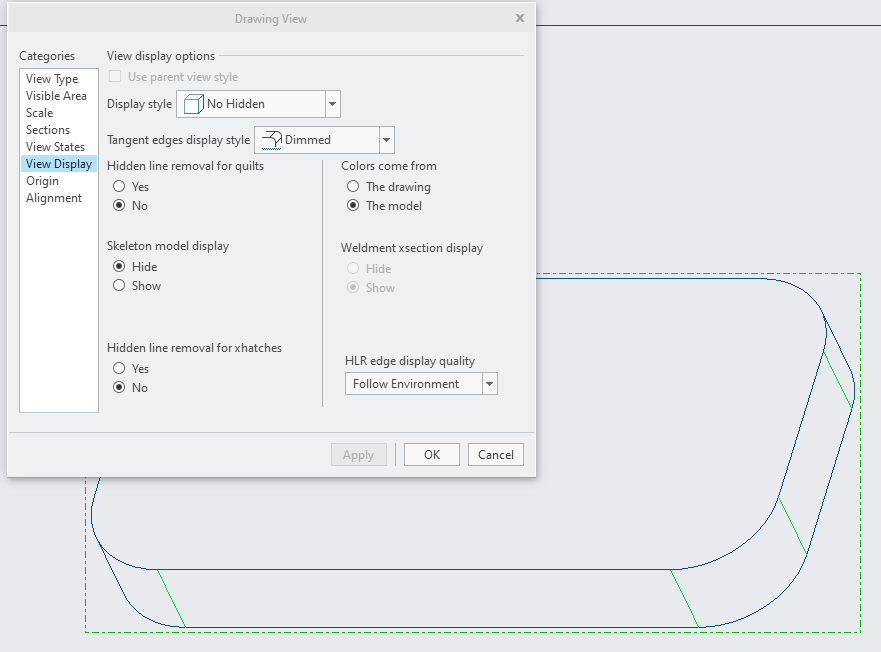881x652 pixels.
Task: Open the View States category
Action: pyautogui.click(x=55, y=147)
